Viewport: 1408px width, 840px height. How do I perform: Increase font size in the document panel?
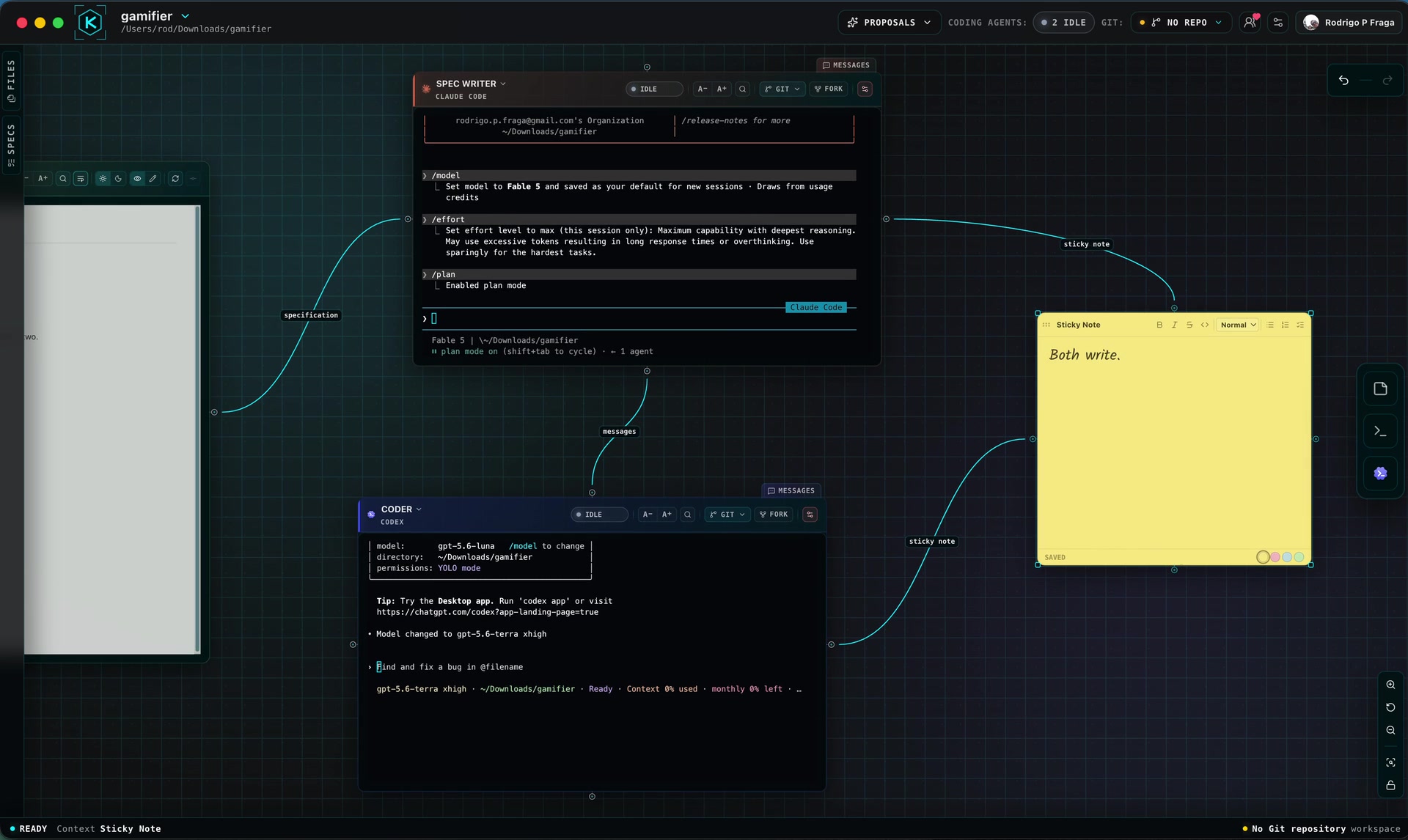click(43, 178)
